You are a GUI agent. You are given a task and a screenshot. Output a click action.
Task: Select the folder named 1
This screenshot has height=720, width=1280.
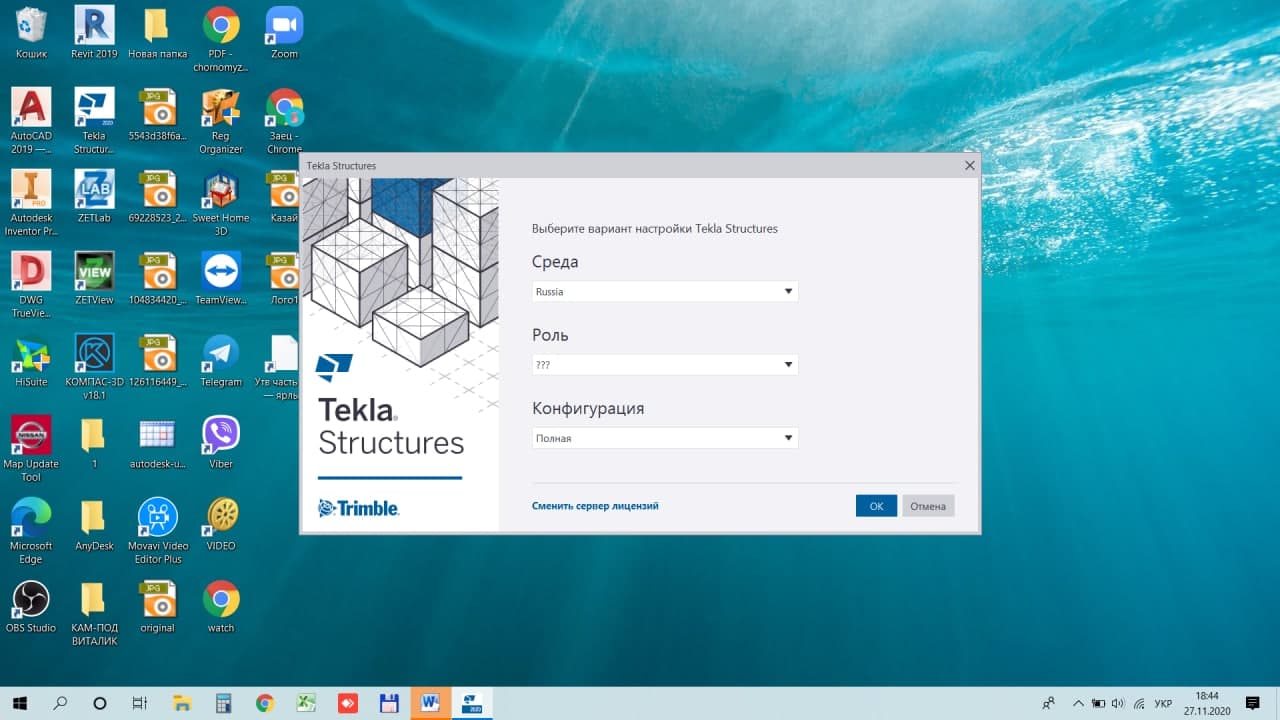pyautogui.click(x=94, y=443)
